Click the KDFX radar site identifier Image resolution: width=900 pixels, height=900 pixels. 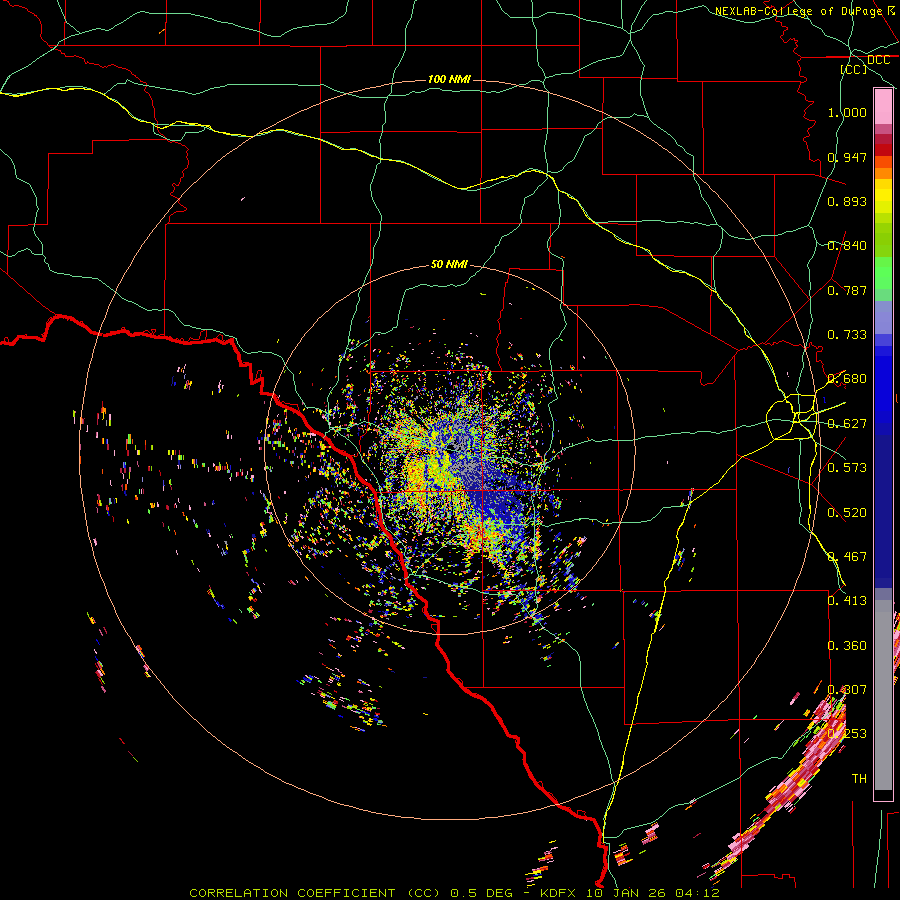pyautogui.click(x=560, y=893)
